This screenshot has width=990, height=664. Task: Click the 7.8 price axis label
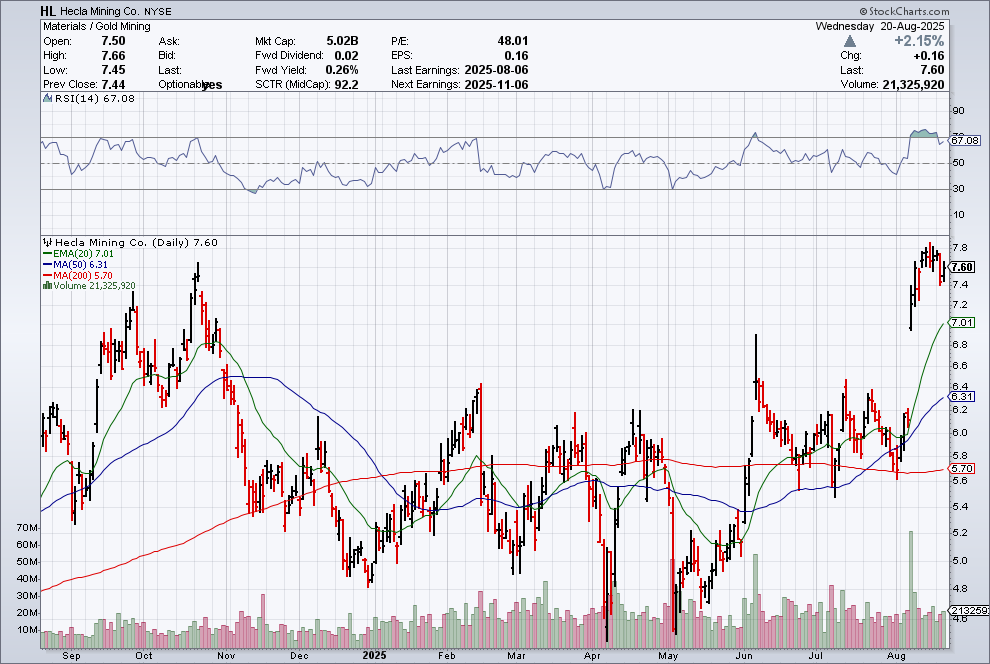point(959,248)
